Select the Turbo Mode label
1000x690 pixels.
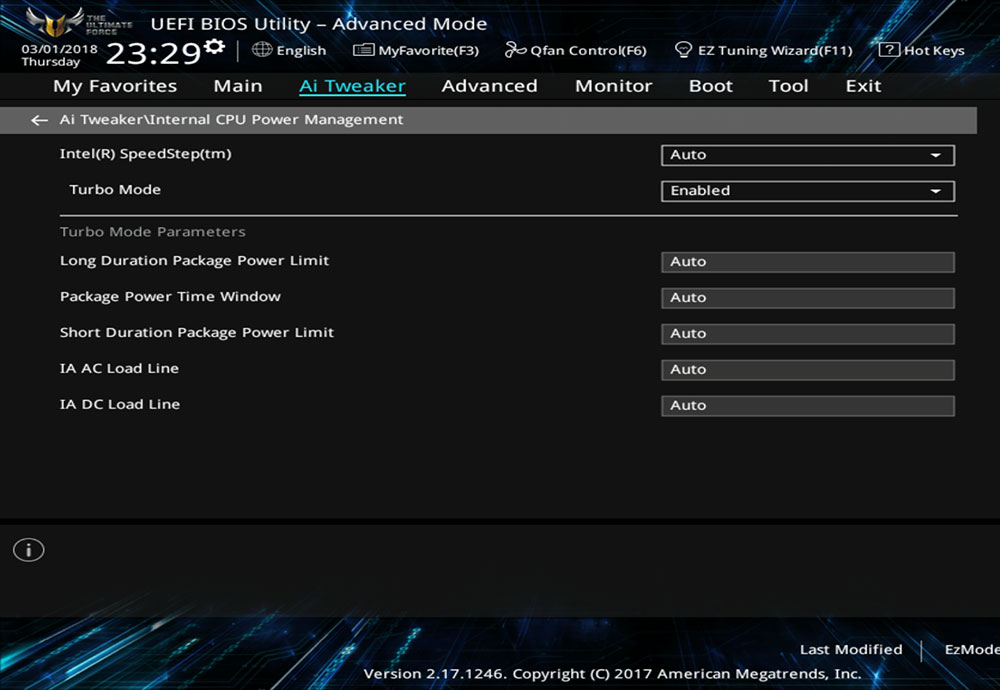tap(115, 189)
